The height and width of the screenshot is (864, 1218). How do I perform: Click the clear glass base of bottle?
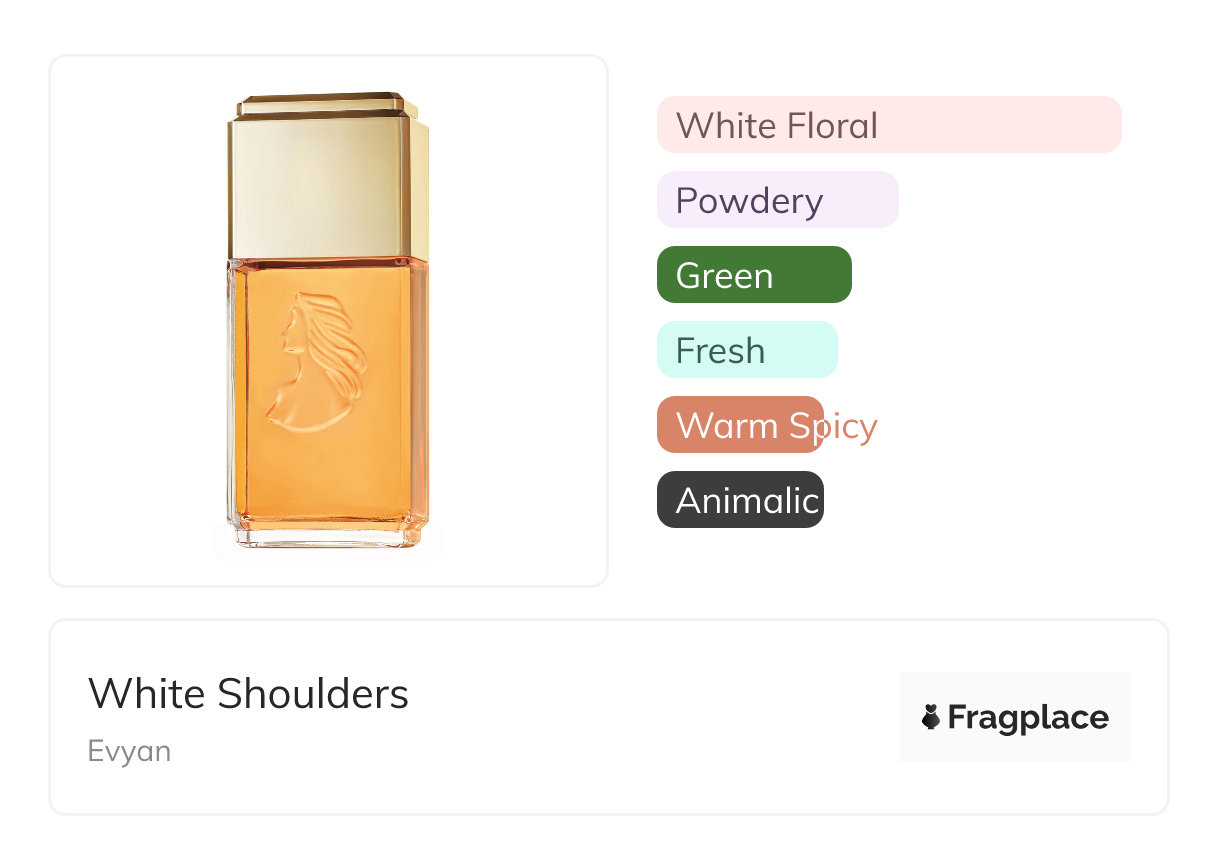328,535
